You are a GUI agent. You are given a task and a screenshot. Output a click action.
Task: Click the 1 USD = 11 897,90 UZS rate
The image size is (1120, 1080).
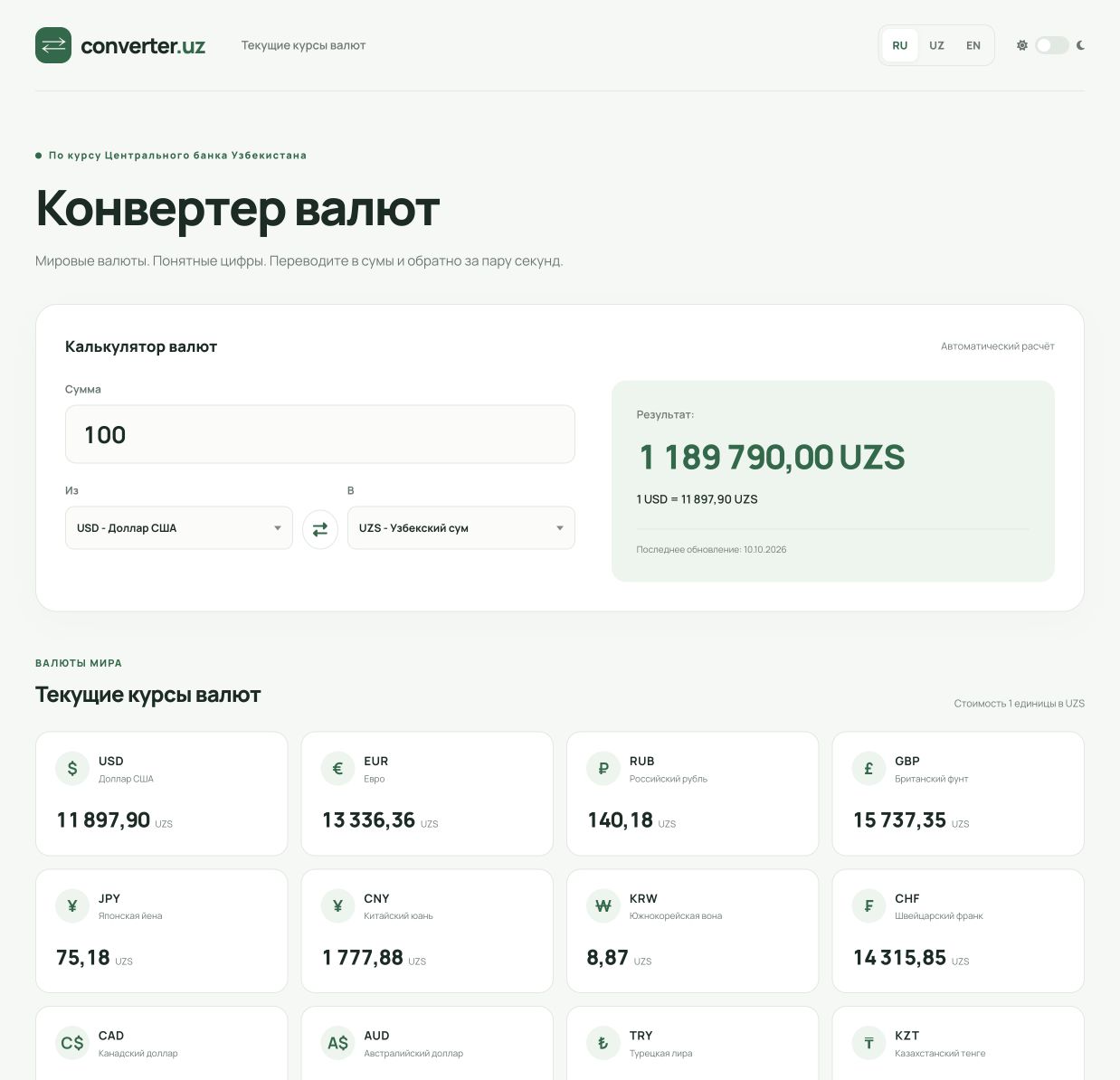[x=697, y=499]
